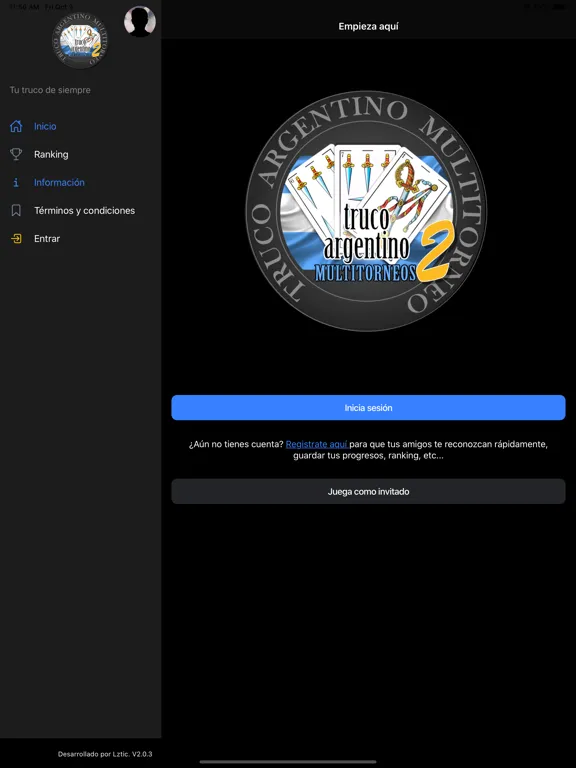The image size is (576, 768).
Task: Open the profile avatar silhouette
Action: coord(140,22)
